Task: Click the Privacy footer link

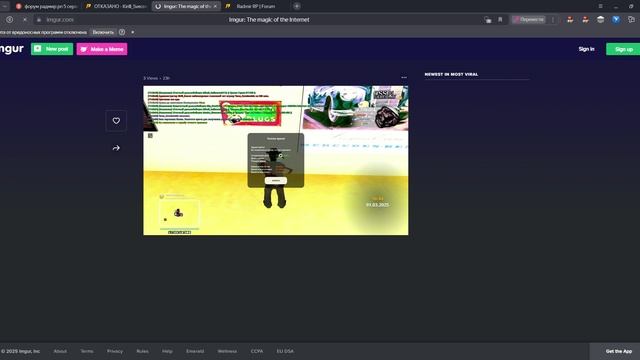Action: coord(115,351)
